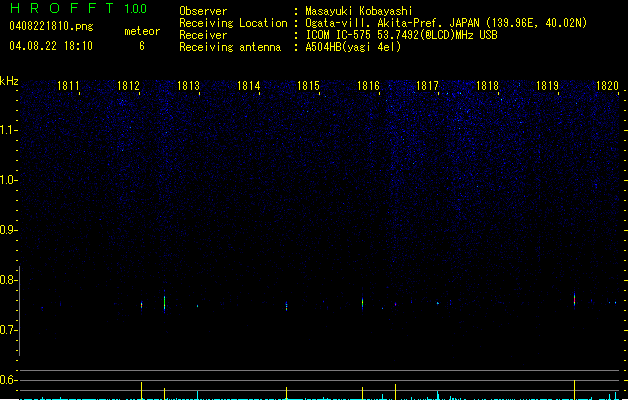Click the 'meteor' count label

pos(142,31)
